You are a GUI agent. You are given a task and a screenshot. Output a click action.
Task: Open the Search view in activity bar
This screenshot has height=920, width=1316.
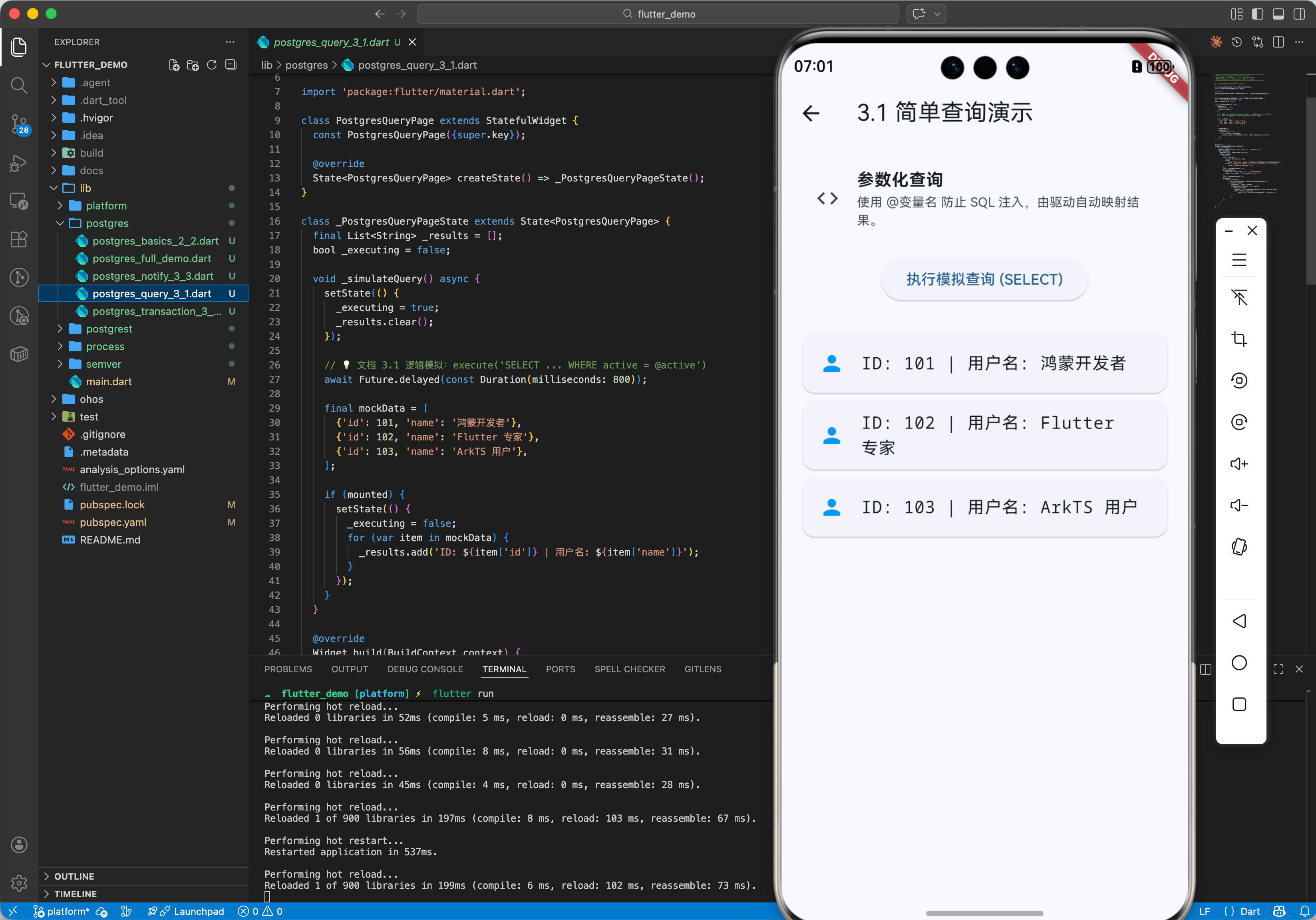(x=19, y=86)
